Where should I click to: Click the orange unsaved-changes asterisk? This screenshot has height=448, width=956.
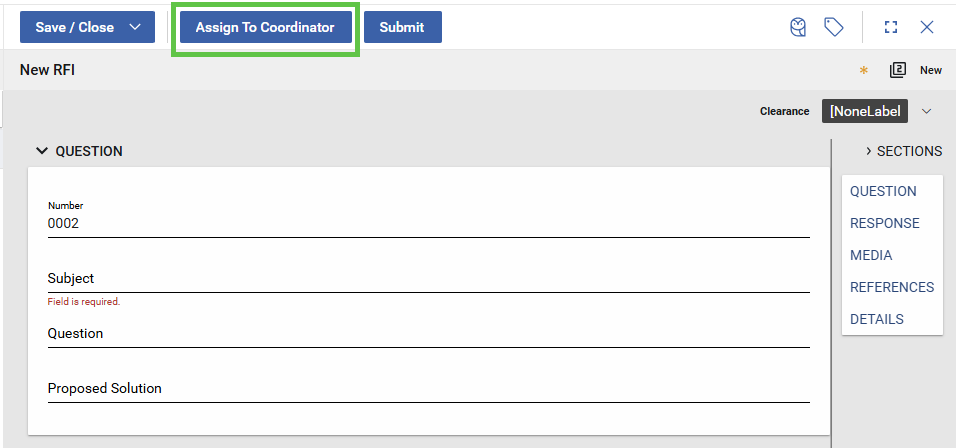[x=864, y=71]
